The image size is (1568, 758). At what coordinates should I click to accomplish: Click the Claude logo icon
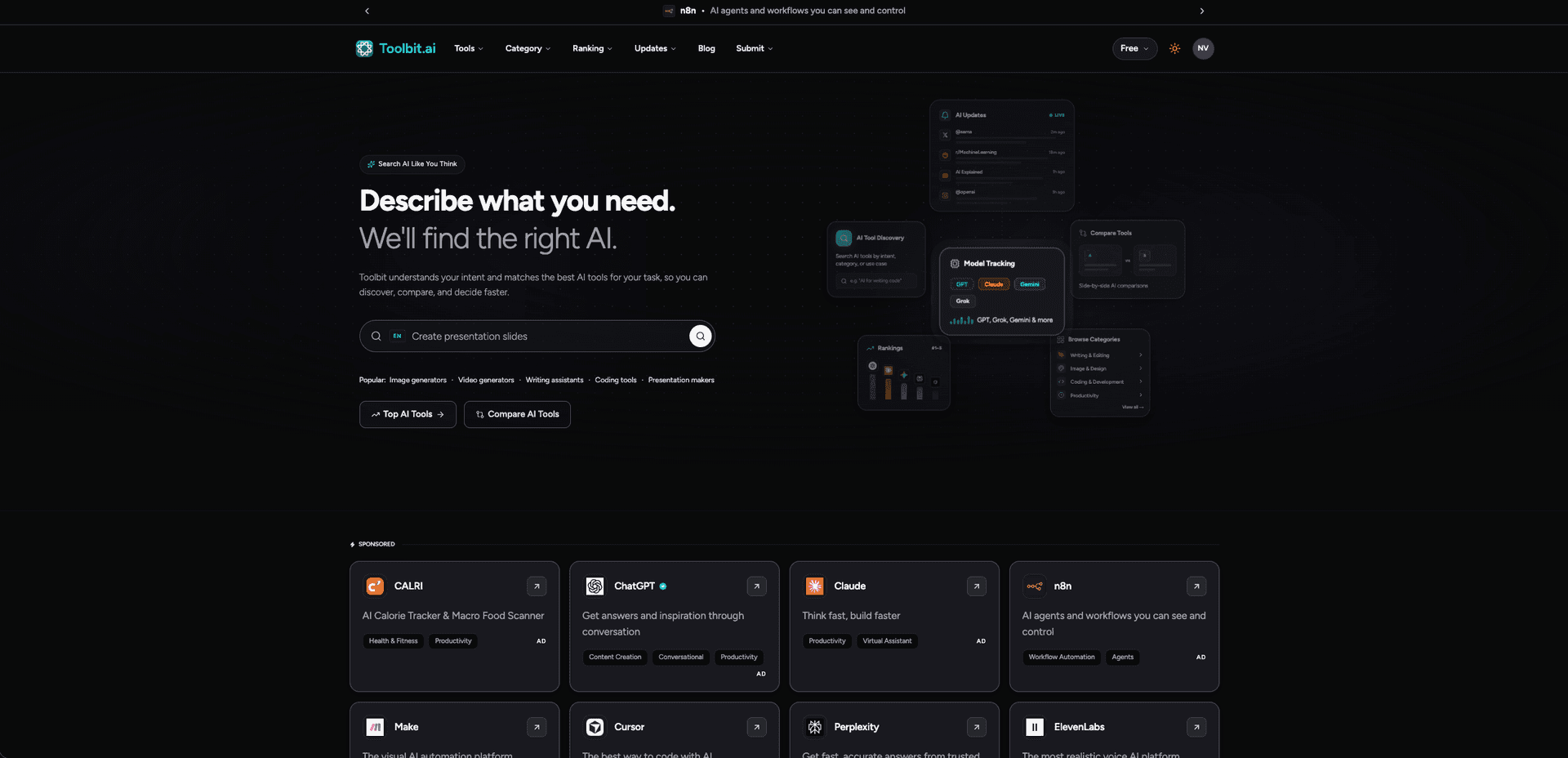(x=815, y=586)
